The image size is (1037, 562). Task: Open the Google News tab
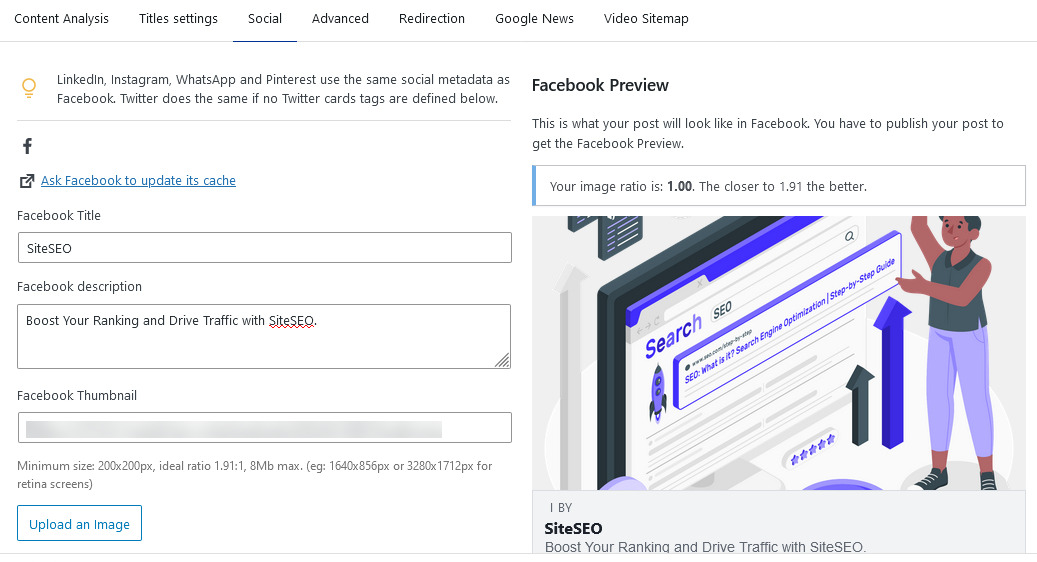pos(534,19)
